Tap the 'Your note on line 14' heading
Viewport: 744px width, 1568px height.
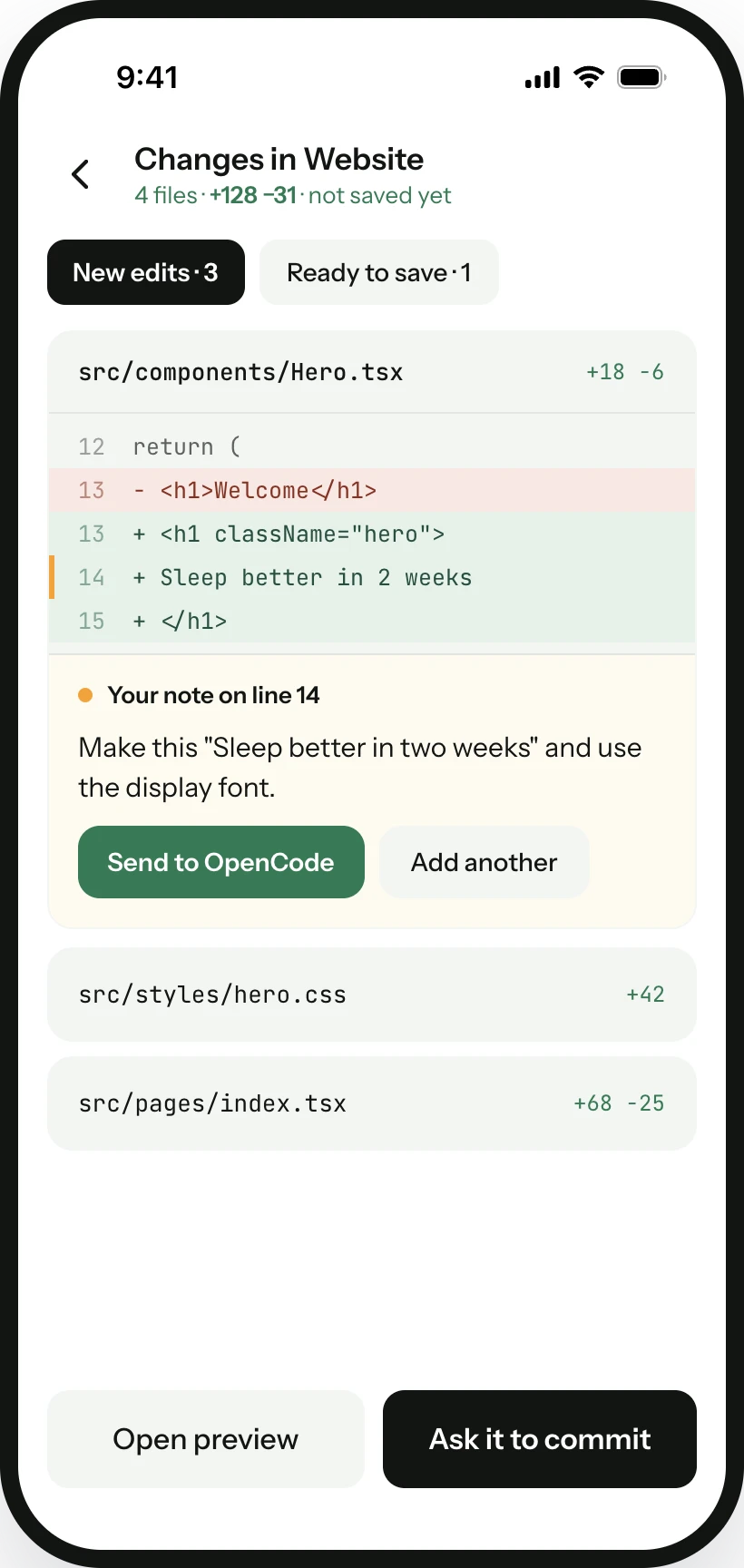tap(213, 695)
